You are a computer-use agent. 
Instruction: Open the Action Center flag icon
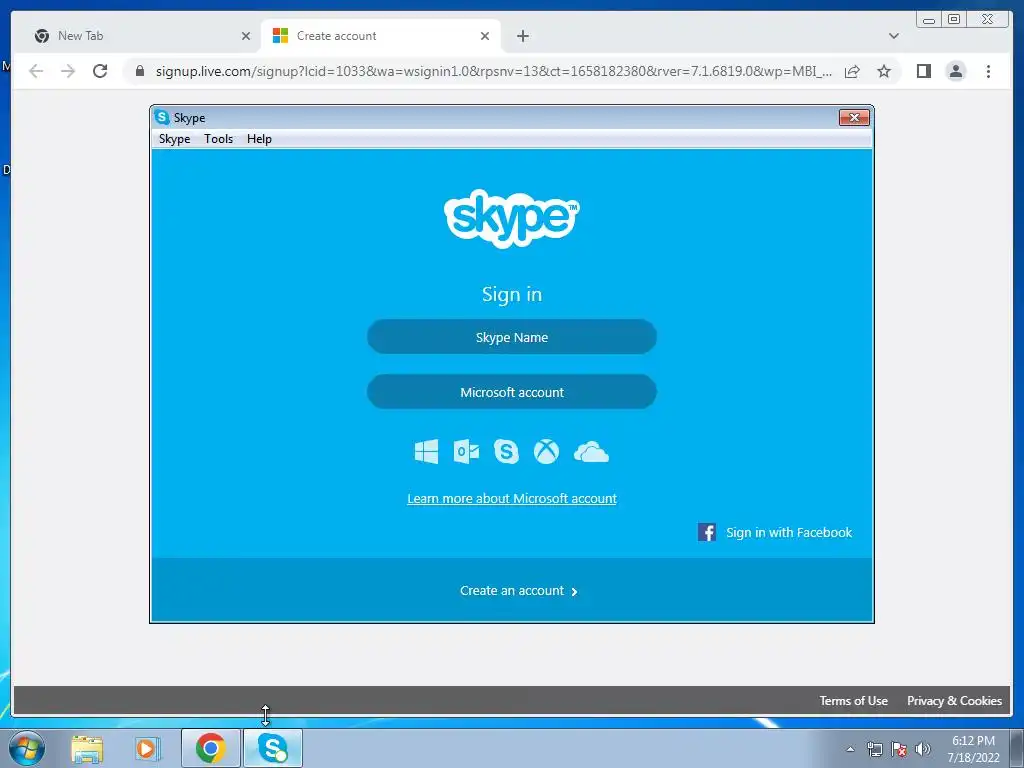[x=899, y=749]
